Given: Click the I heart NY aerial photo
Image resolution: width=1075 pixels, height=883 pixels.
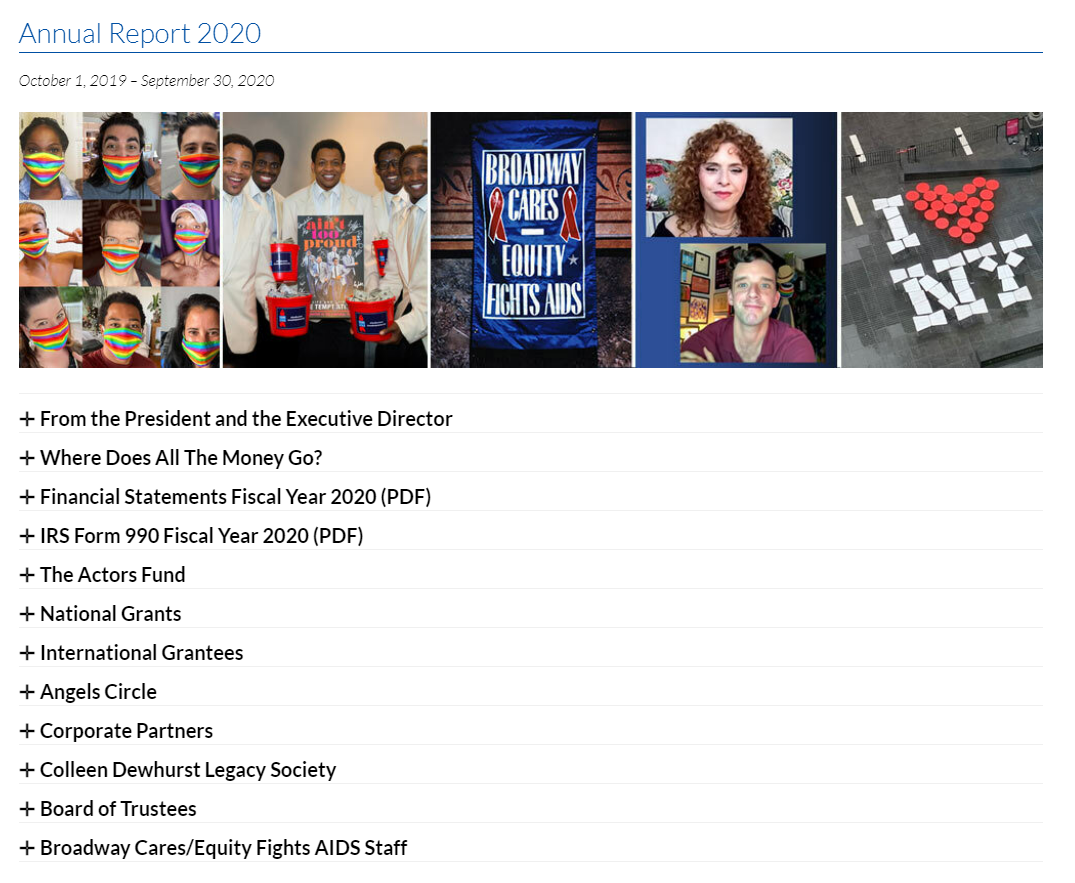Looking at the screenshot, I should (x=942, y=240).
